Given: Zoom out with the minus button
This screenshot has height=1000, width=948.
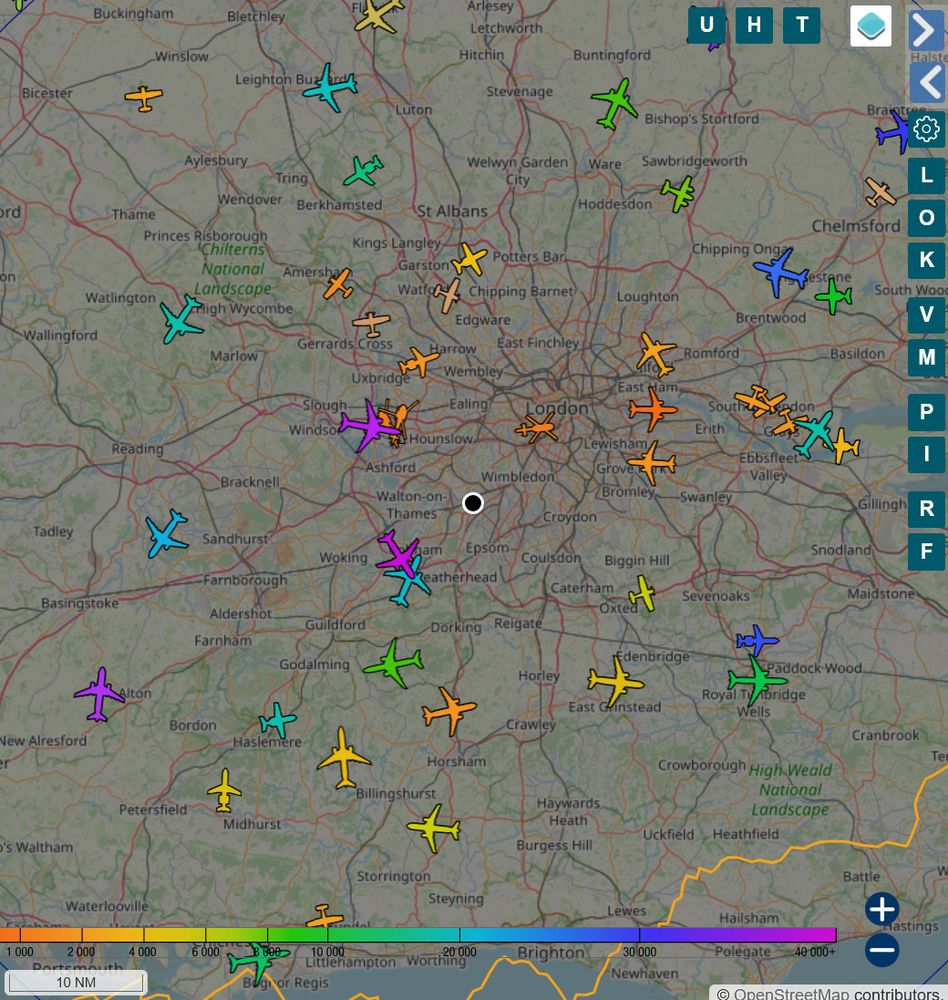Looking at the screenshot, I should [882, 950].
